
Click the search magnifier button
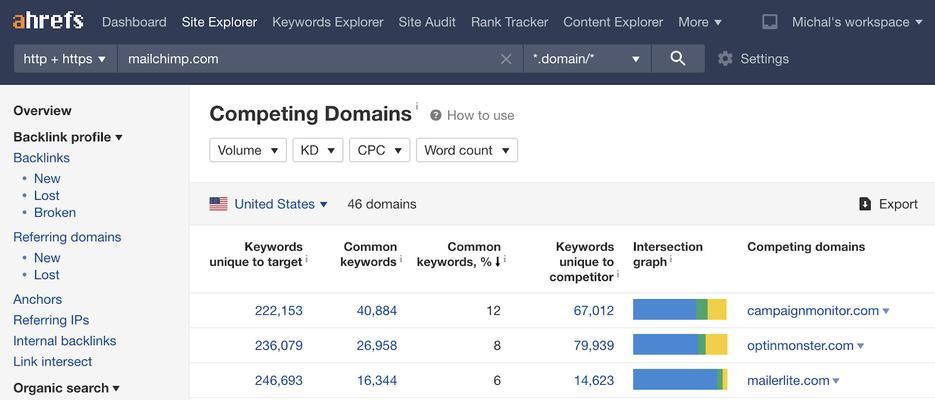678,58
